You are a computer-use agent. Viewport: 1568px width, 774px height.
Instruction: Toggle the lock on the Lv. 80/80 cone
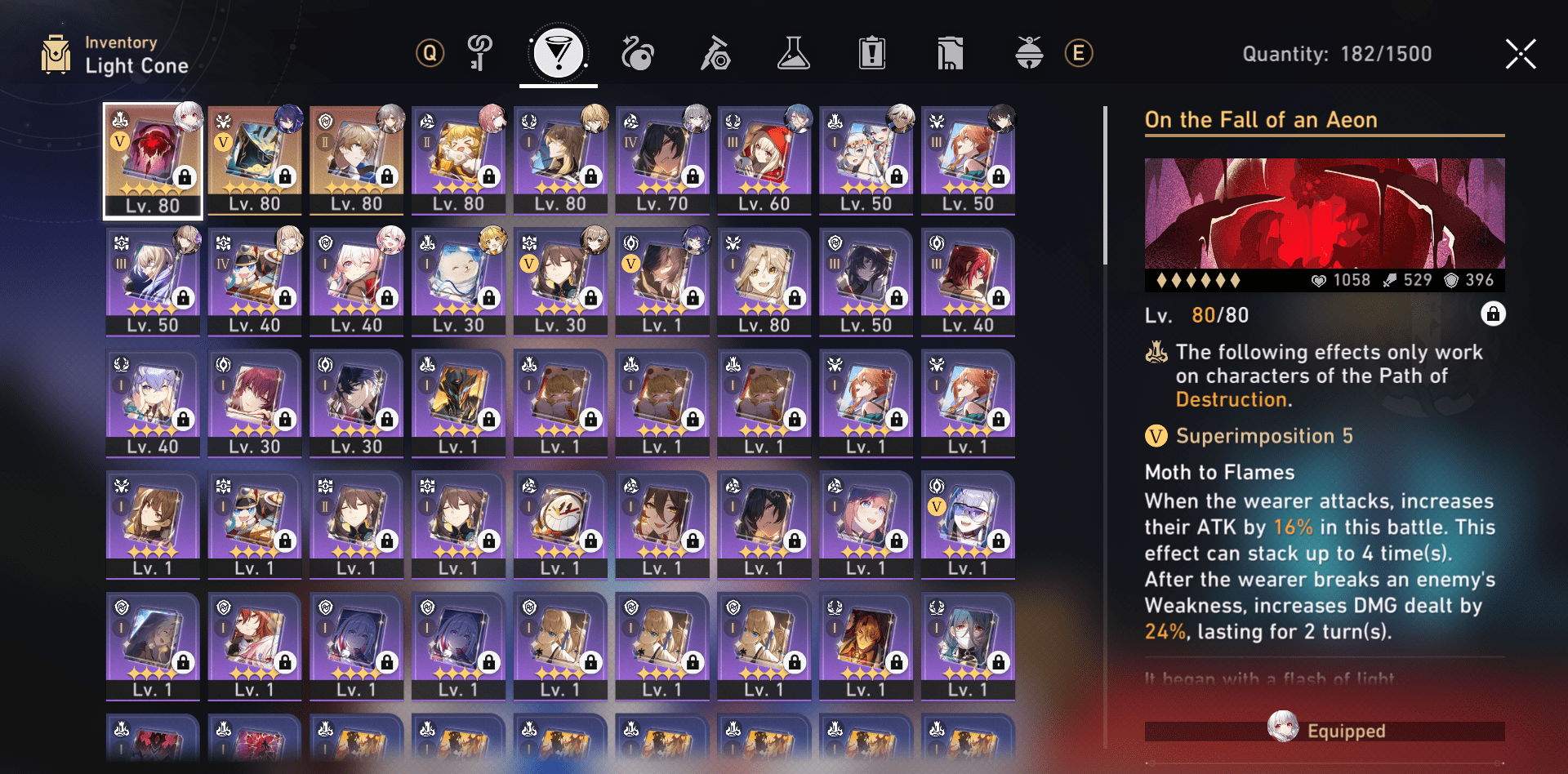pos(1493,314)
